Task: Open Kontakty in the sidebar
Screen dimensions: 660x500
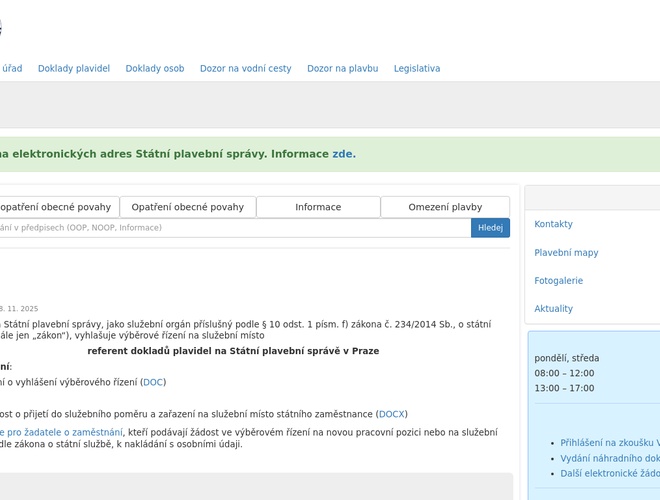Action: (553, 225)
